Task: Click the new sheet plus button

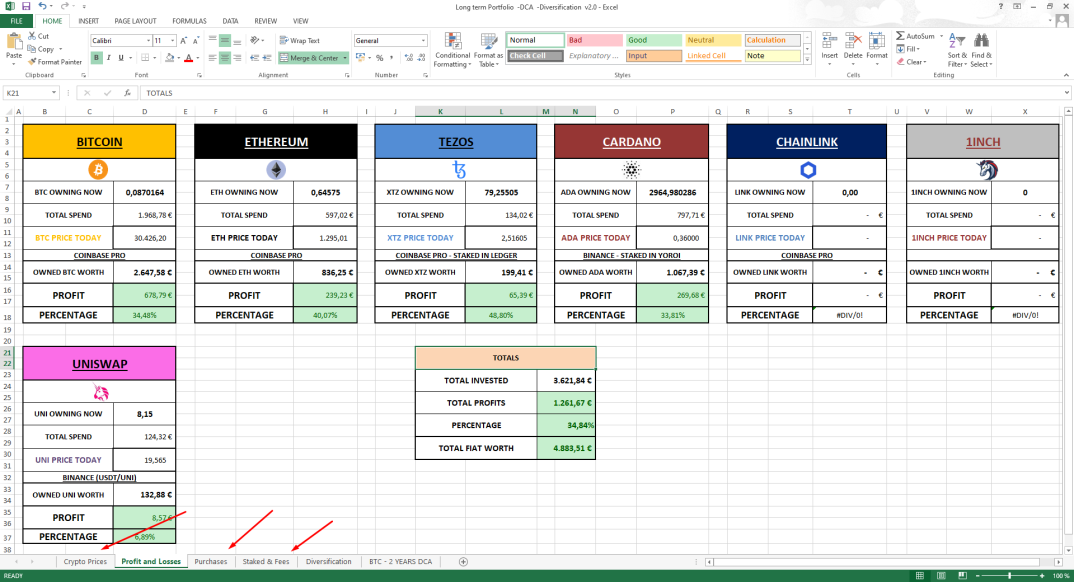Action: [x=463, y=561]
